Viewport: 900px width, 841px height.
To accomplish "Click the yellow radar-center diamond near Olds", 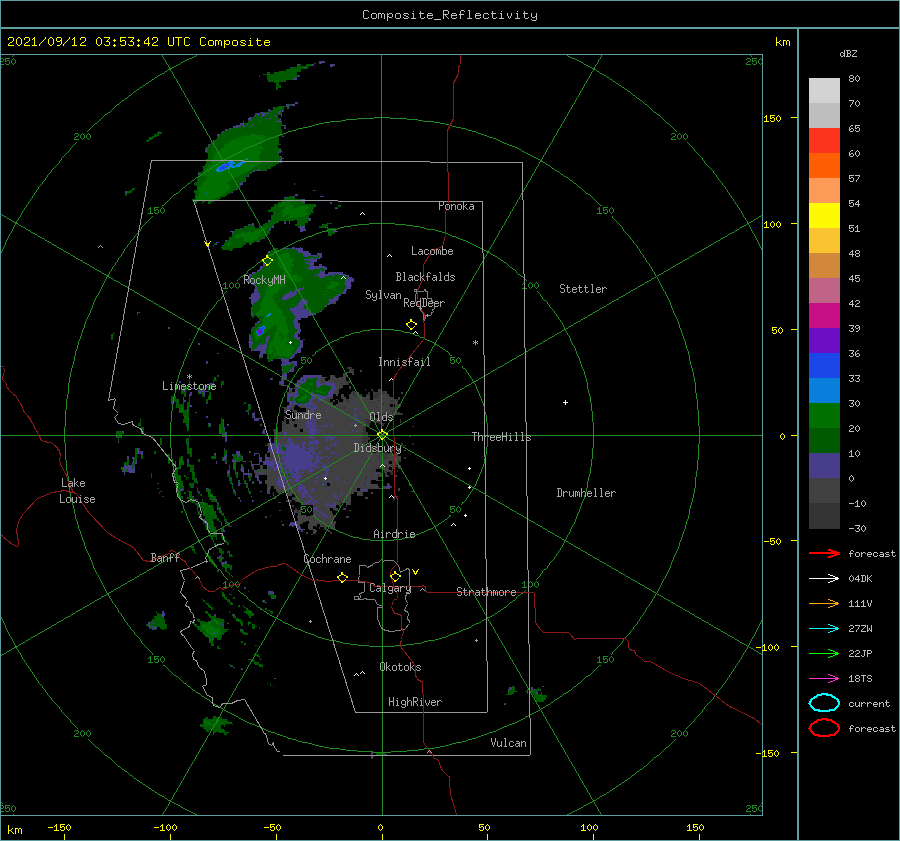I will [x=382, y=435].
